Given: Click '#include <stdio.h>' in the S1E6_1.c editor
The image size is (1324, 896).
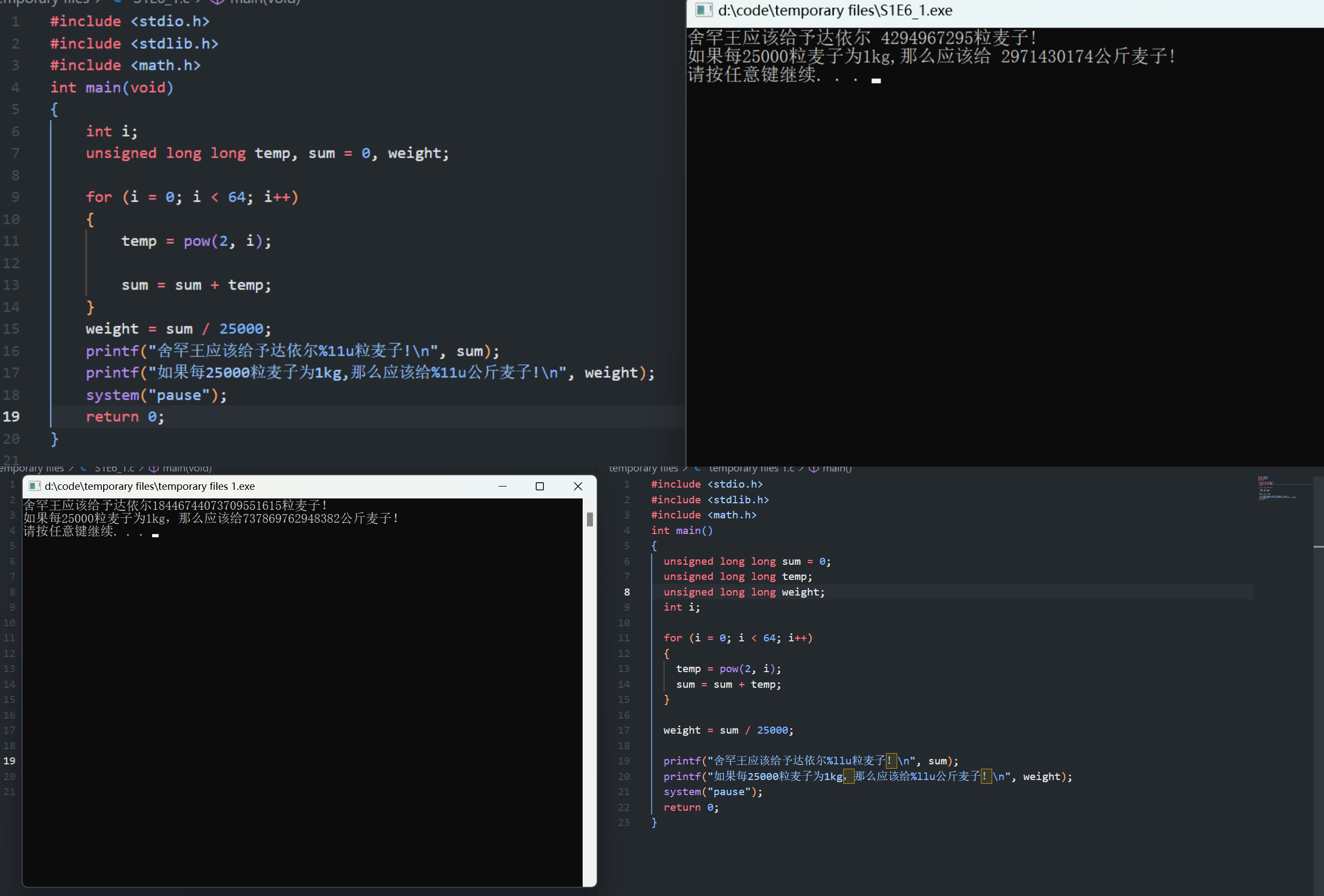Looking at the screenshot, I should pyautogui.click(x=130, y=22).
